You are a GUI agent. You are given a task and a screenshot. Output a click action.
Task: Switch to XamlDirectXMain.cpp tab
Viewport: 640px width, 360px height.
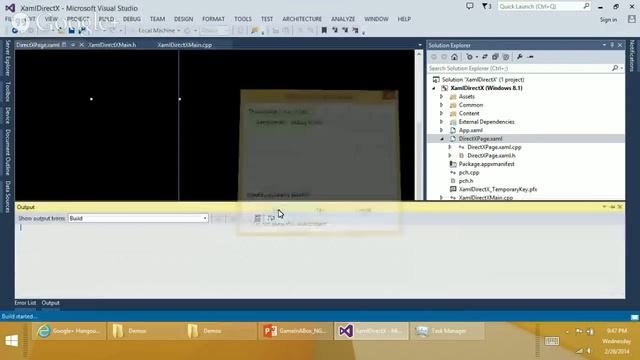click(x=185, y=45)
